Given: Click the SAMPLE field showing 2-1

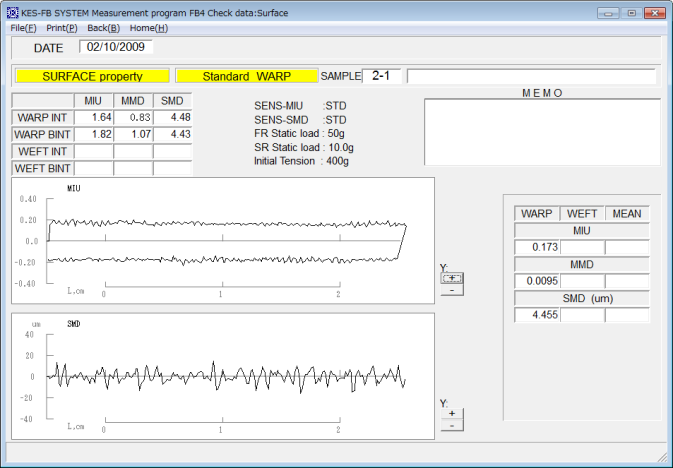Looking at the screenshot, I should (x=381, y=76).
